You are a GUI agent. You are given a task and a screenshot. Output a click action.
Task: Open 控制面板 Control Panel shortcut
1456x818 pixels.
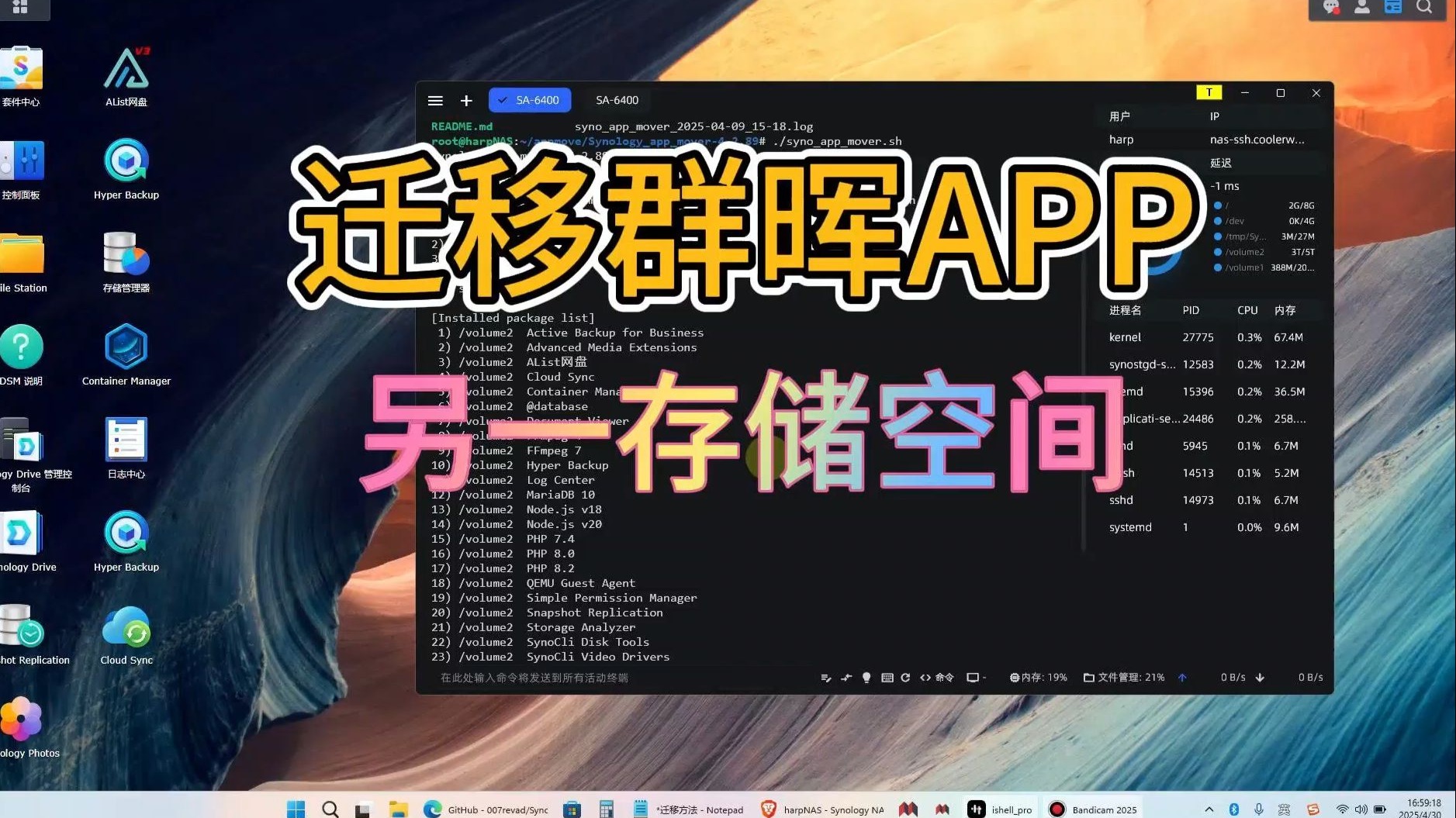click(x=21, y=170)
